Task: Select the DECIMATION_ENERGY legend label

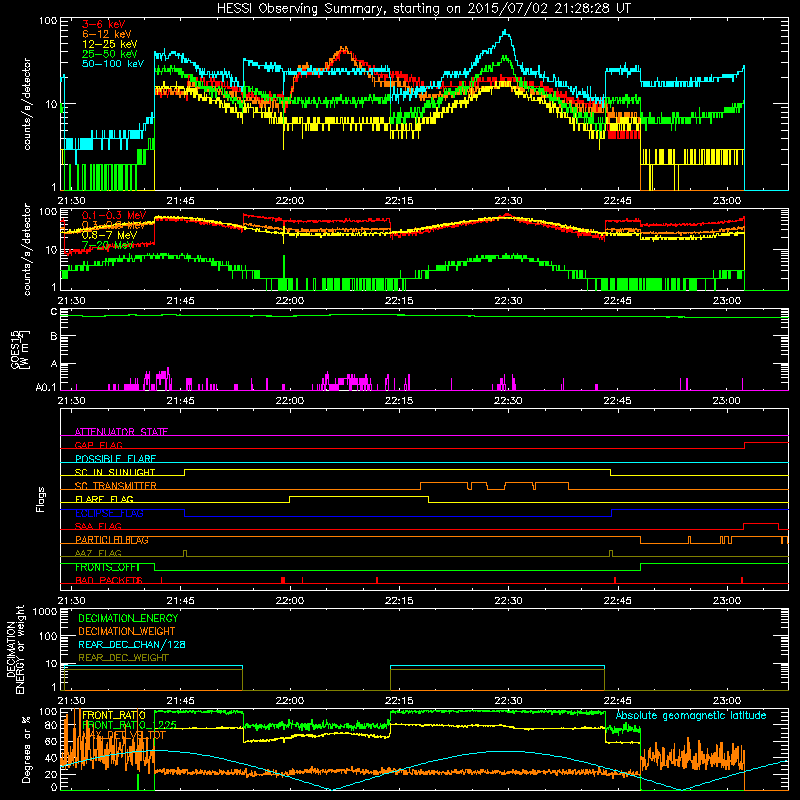Action: coord(128,618)
